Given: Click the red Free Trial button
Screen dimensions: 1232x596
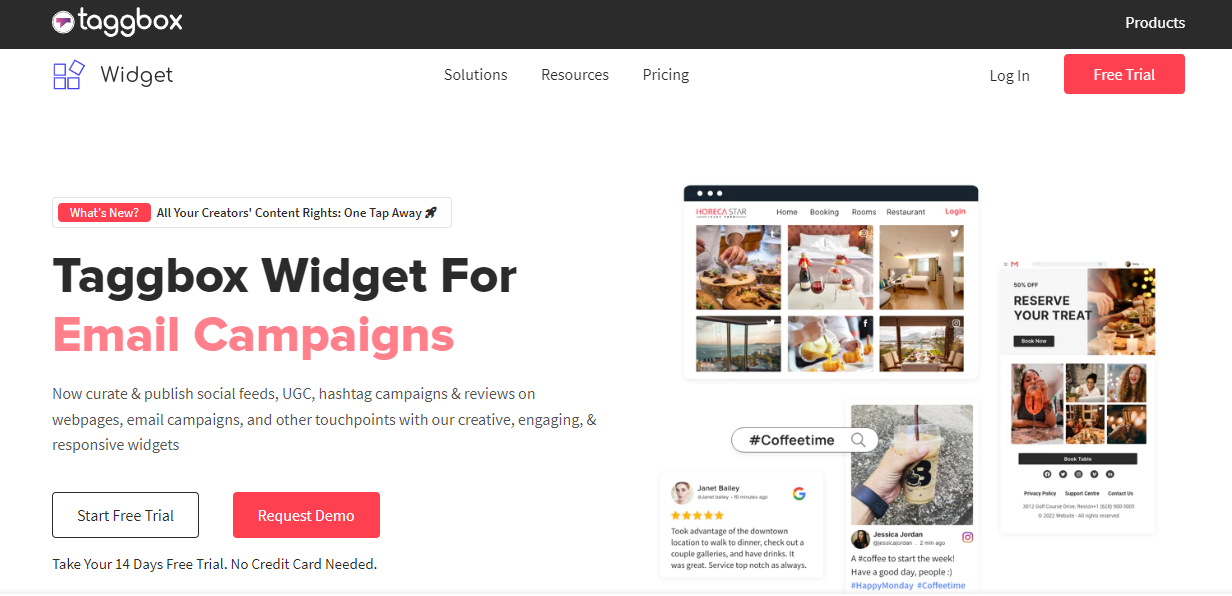Looking at the screenshot, I should coord(1124,74).
